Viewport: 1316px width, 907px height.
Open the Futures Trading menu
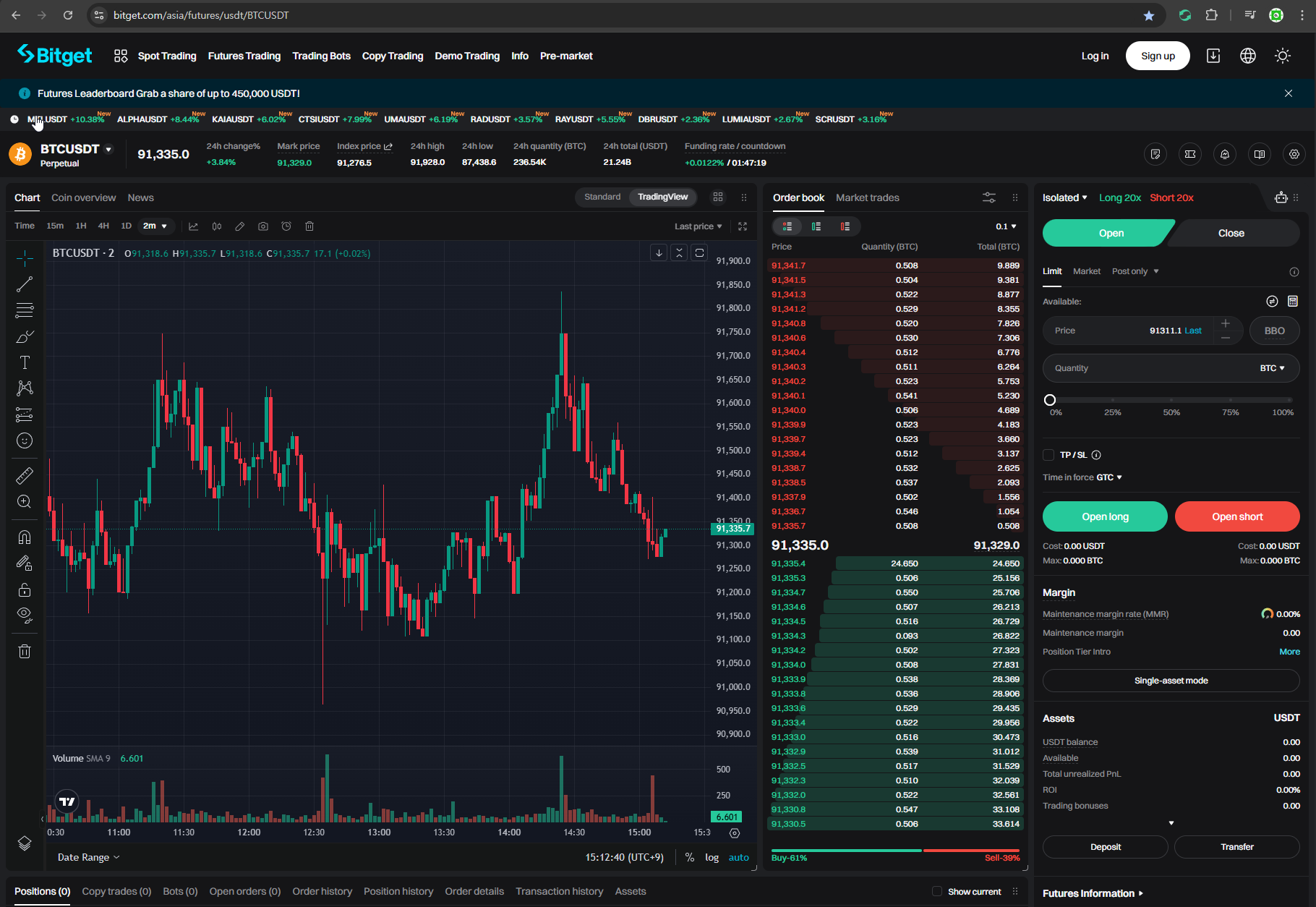244,56
